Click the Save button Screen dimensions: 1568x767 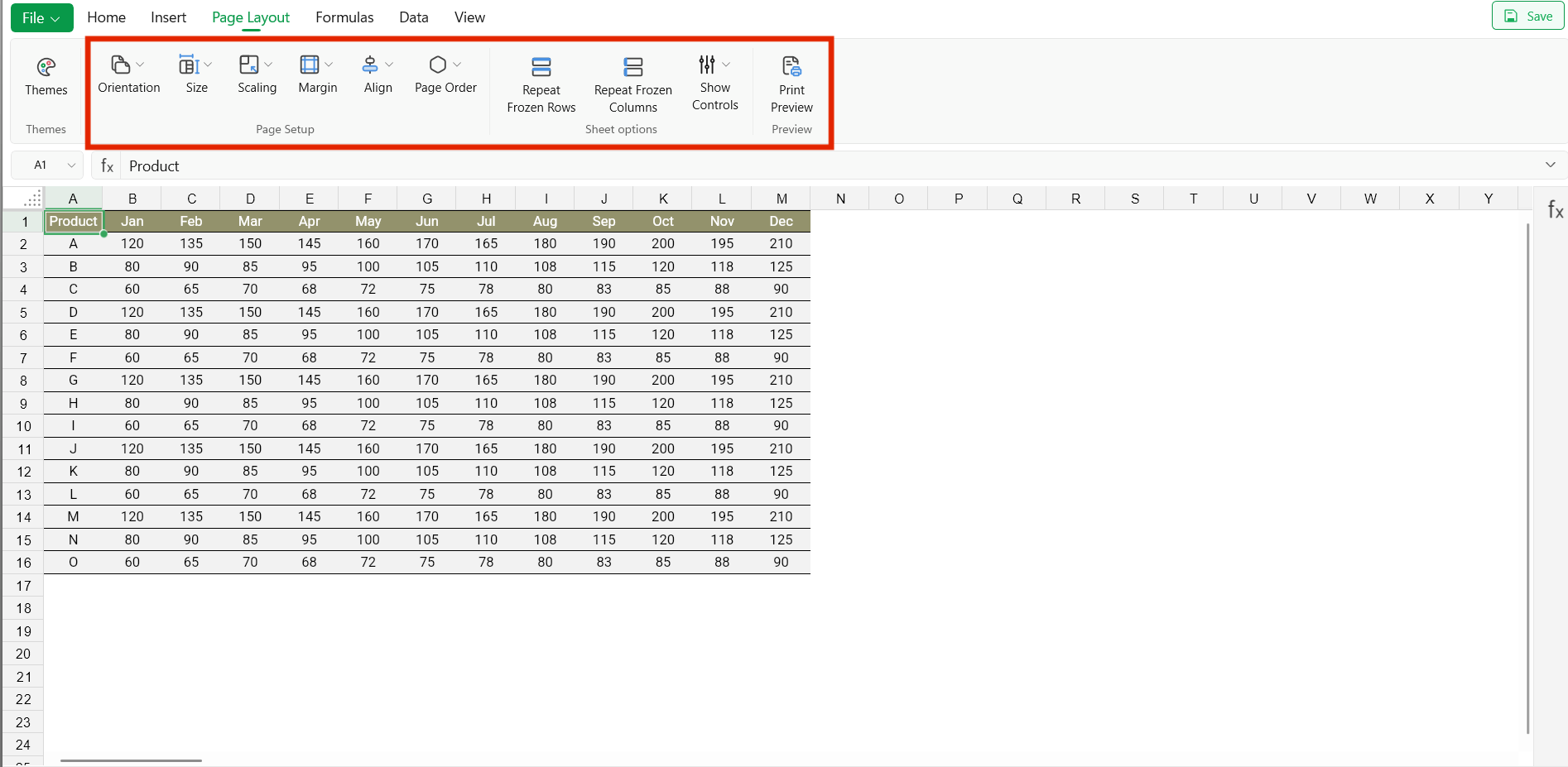[1527, 17]
